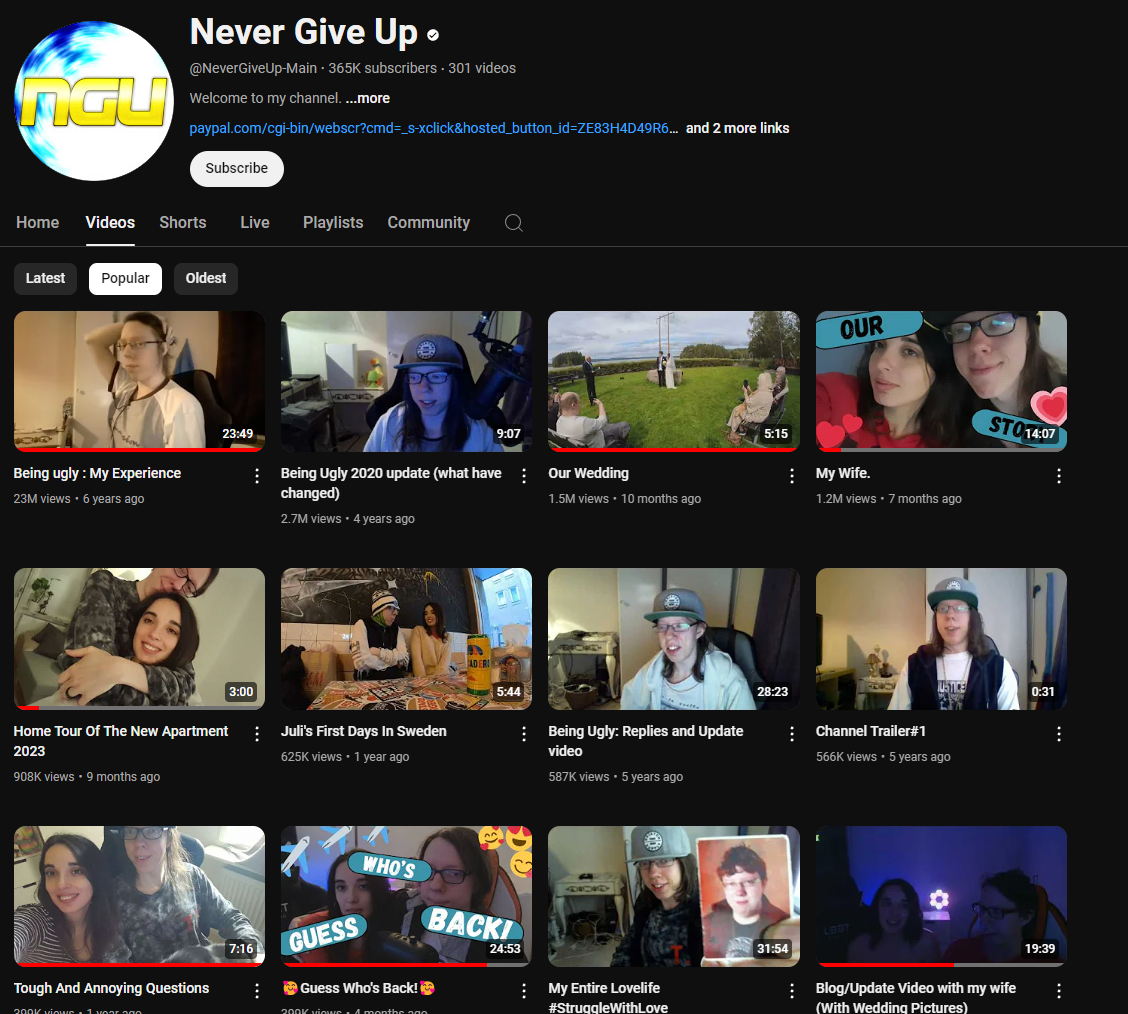Screen dimensions: 1128x1014
Task: Click the 'Guess Who's Back!' title
Action: click(x=358, y=988)
